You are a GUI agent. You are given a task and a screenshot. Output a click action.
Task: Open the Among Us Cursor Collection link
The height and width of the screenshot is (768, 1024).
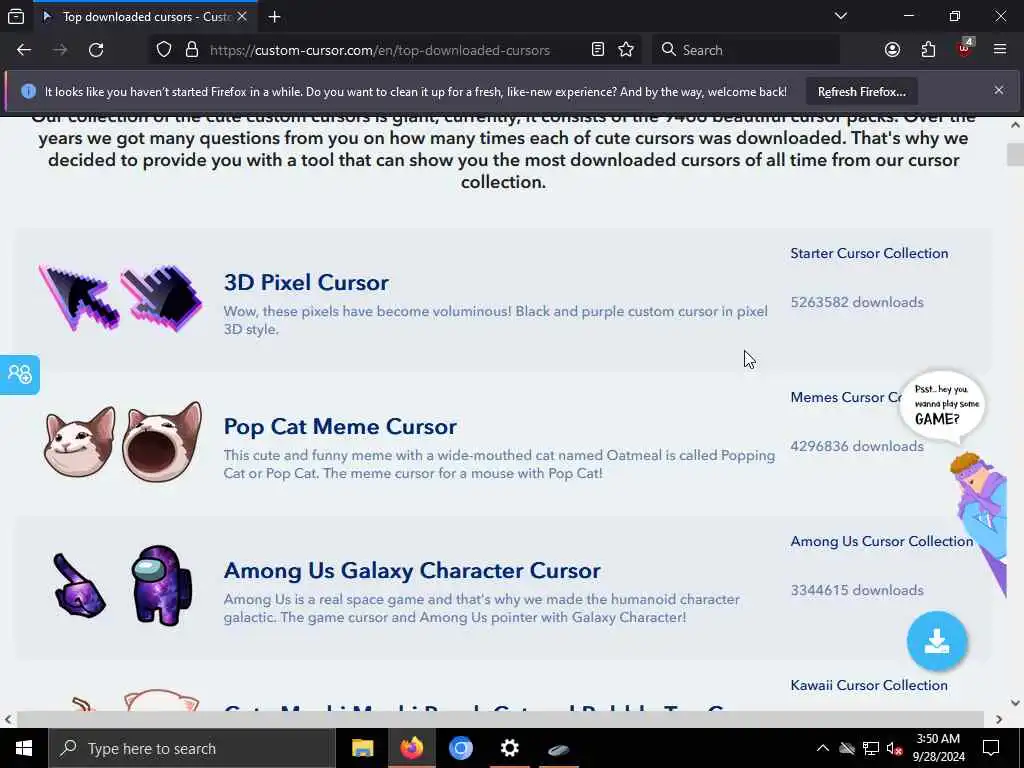tap(882, 541)
